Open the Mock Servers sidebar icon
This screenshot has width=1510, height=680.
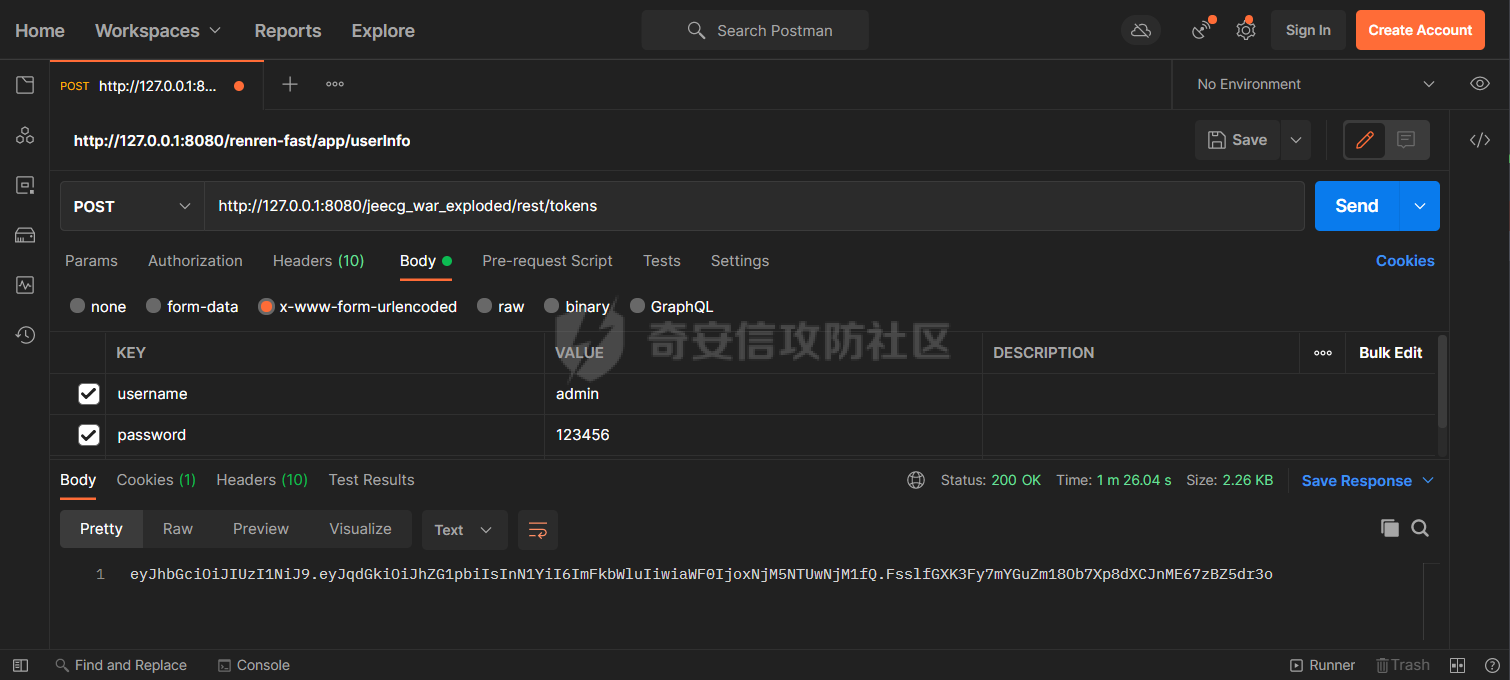[x=25, y=235]
